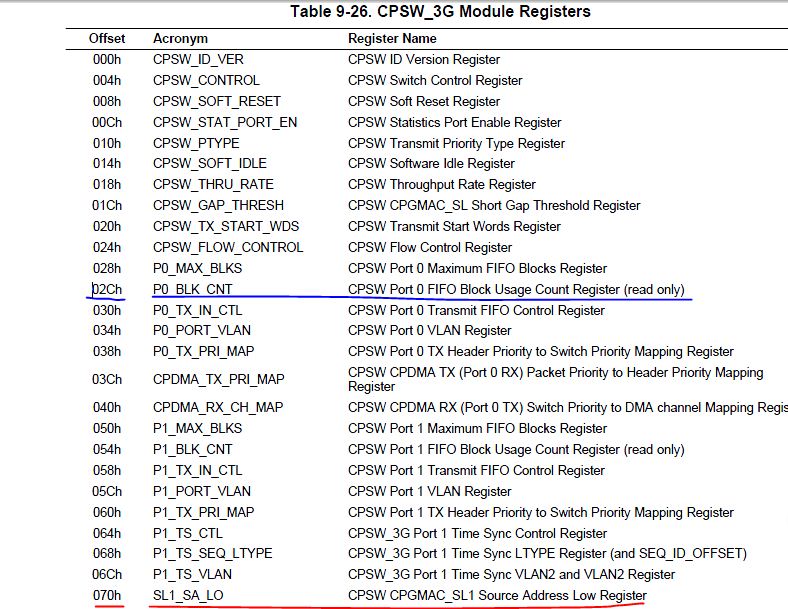Click the acronym 'P0_TX_PRI_MAP'
788x609 pixels.
[x=203, y=352]
